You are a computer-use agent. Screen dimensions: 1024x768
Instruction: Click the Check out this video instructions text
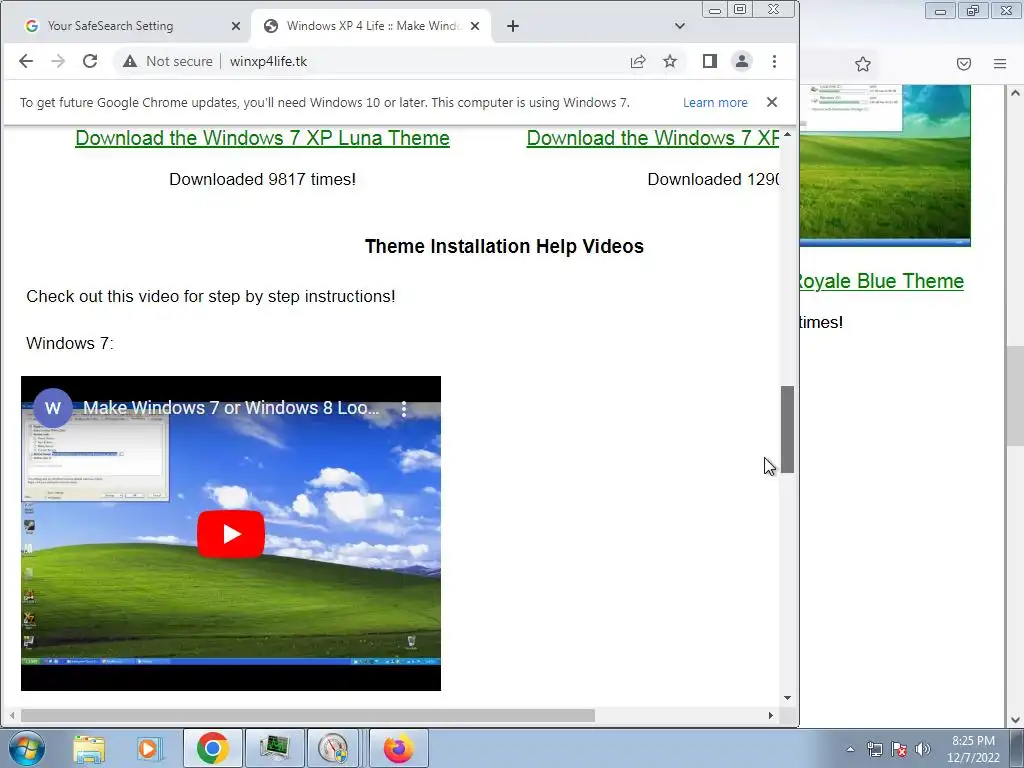click(211, 296)
